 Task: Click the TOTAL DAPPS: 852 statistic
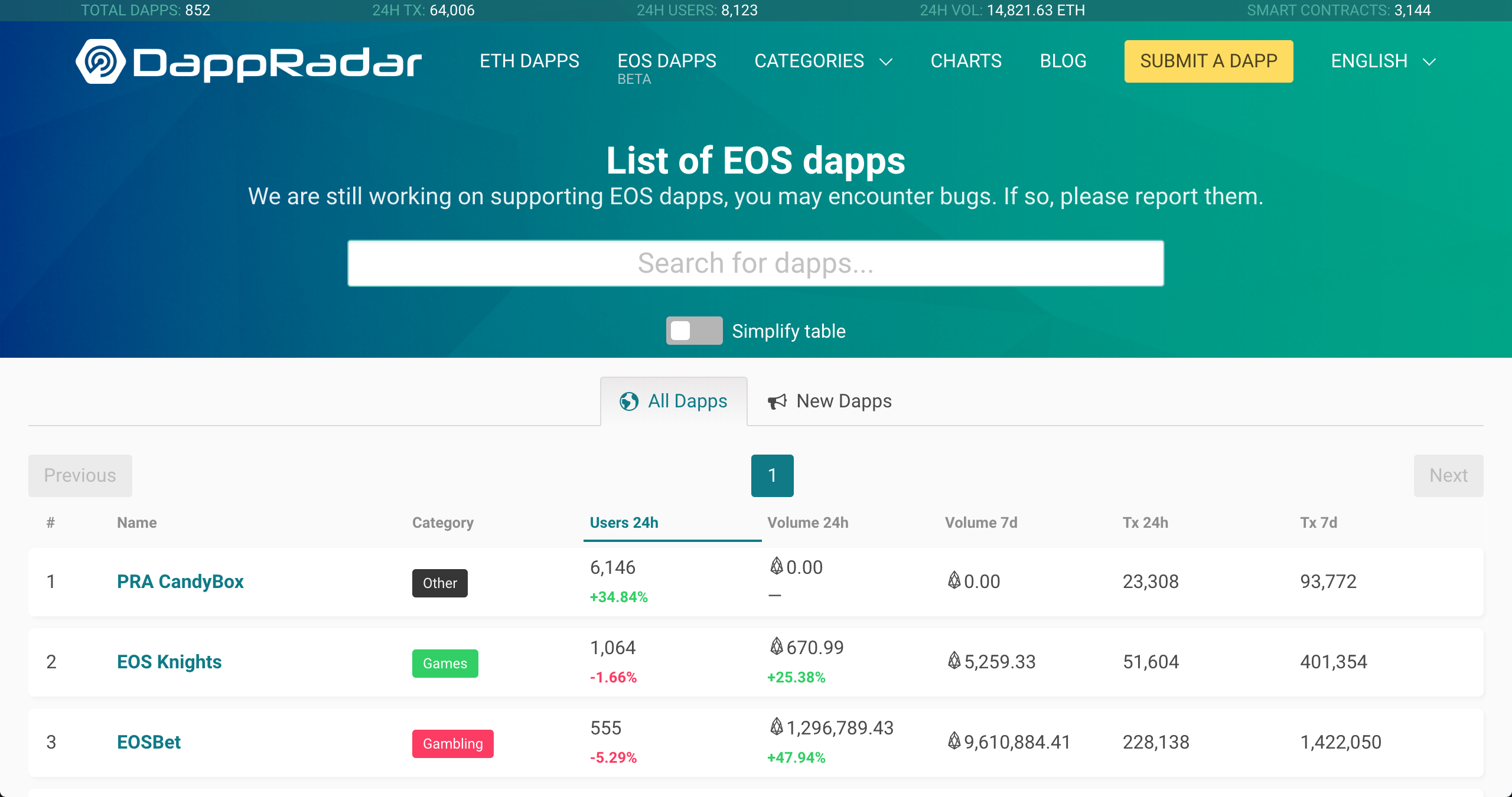click(145, 10)
